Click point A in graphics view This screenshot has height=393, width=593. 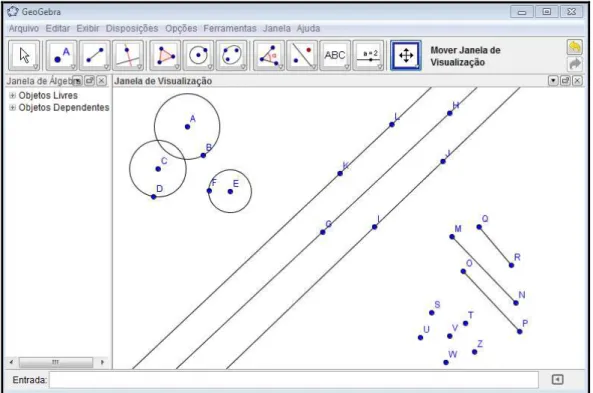point(188,127)
